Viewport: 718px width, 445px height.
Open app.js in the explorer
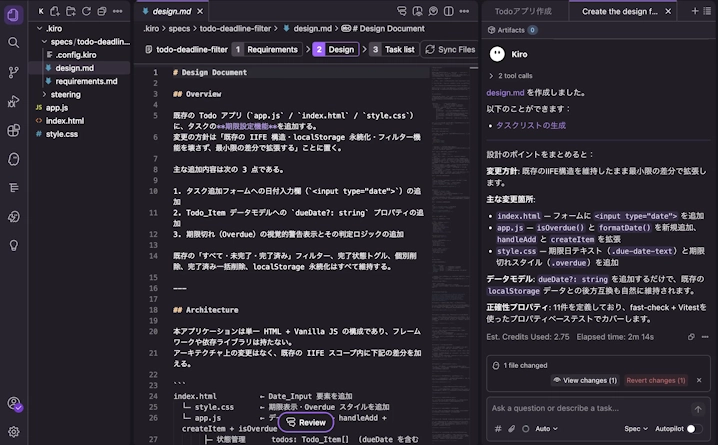[57, 108]
